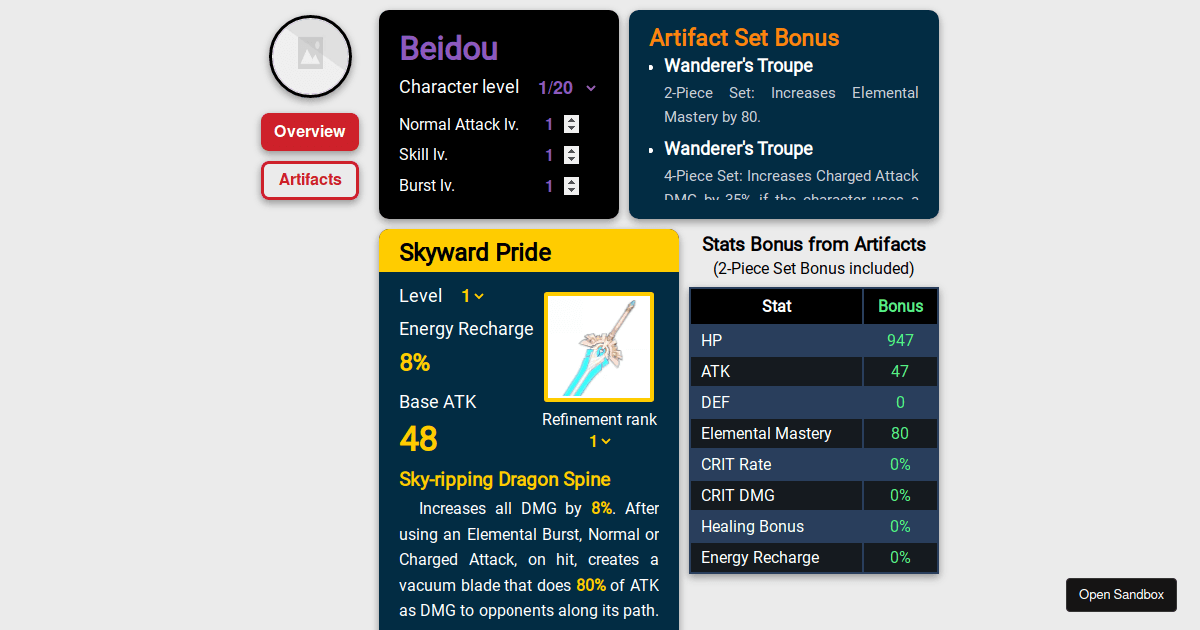Increase the Burst level with up arrow
The height and width of the screenshot is (630, 1200).
pos(571,181)
